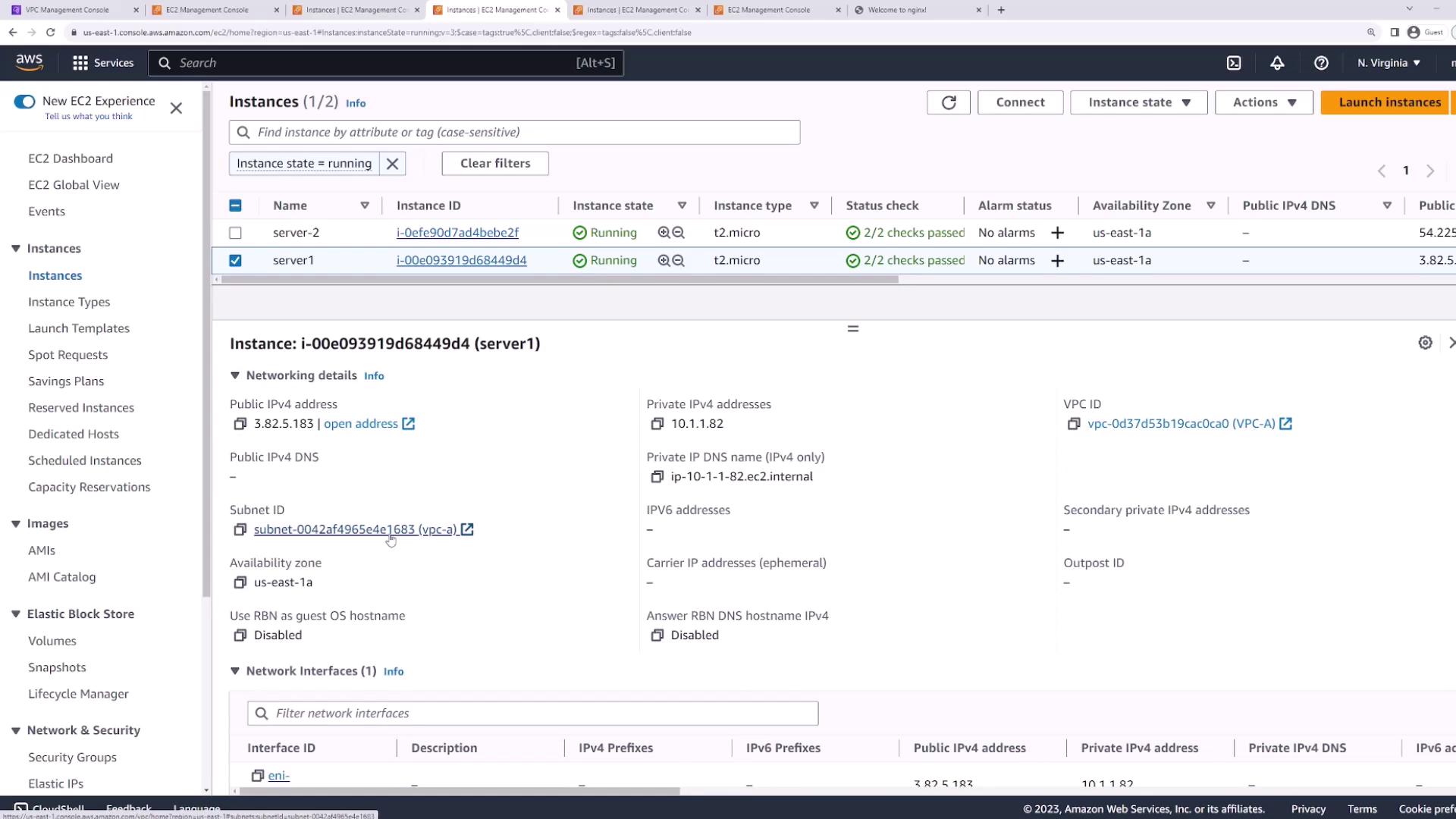Click the help question mark icon
This screenshot has width=1456, height=819.
coord(1321,63)
